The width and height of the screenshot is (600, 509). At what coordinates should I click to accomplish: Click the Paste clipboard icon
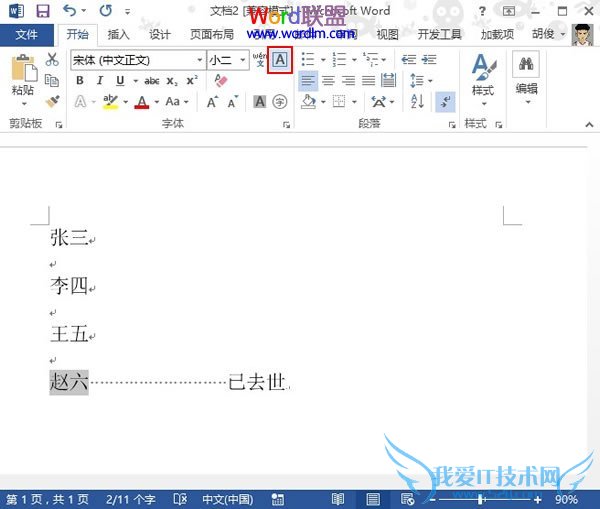[24, 68]
